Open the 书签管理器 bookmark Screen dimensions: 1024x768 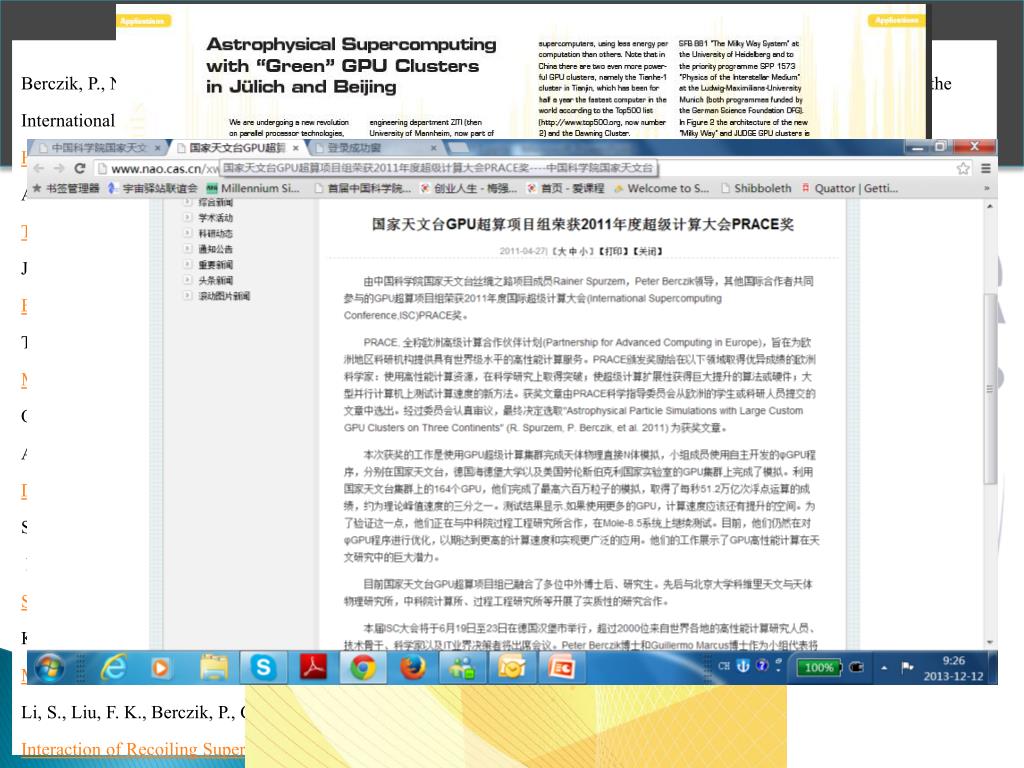coord(66,188)
